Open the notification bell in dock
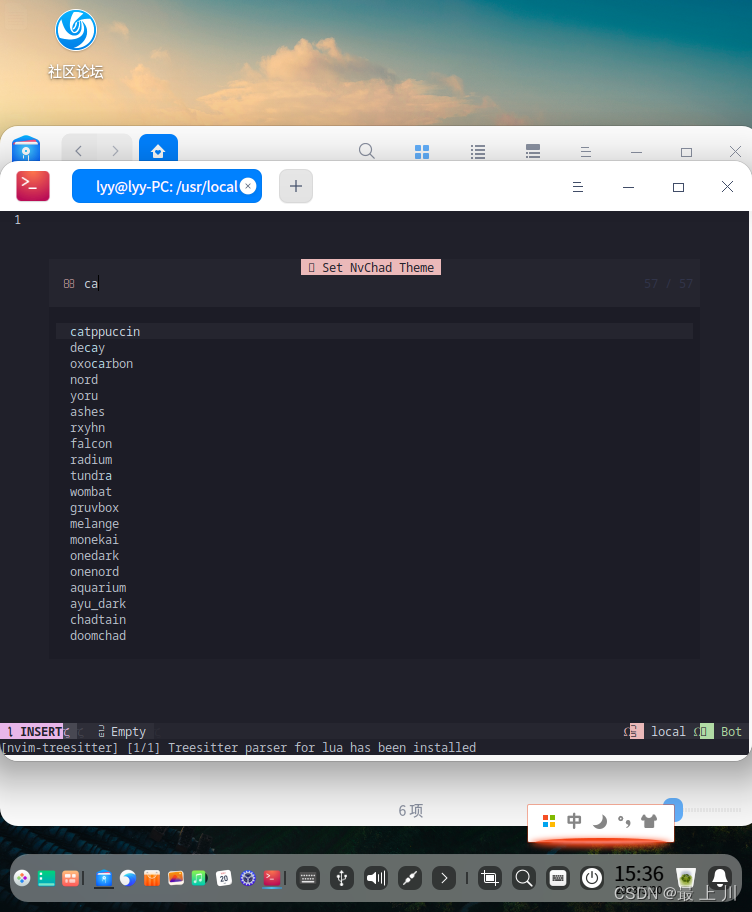The width and height of the screenshot is (752, 912). [x=719, y=878]
